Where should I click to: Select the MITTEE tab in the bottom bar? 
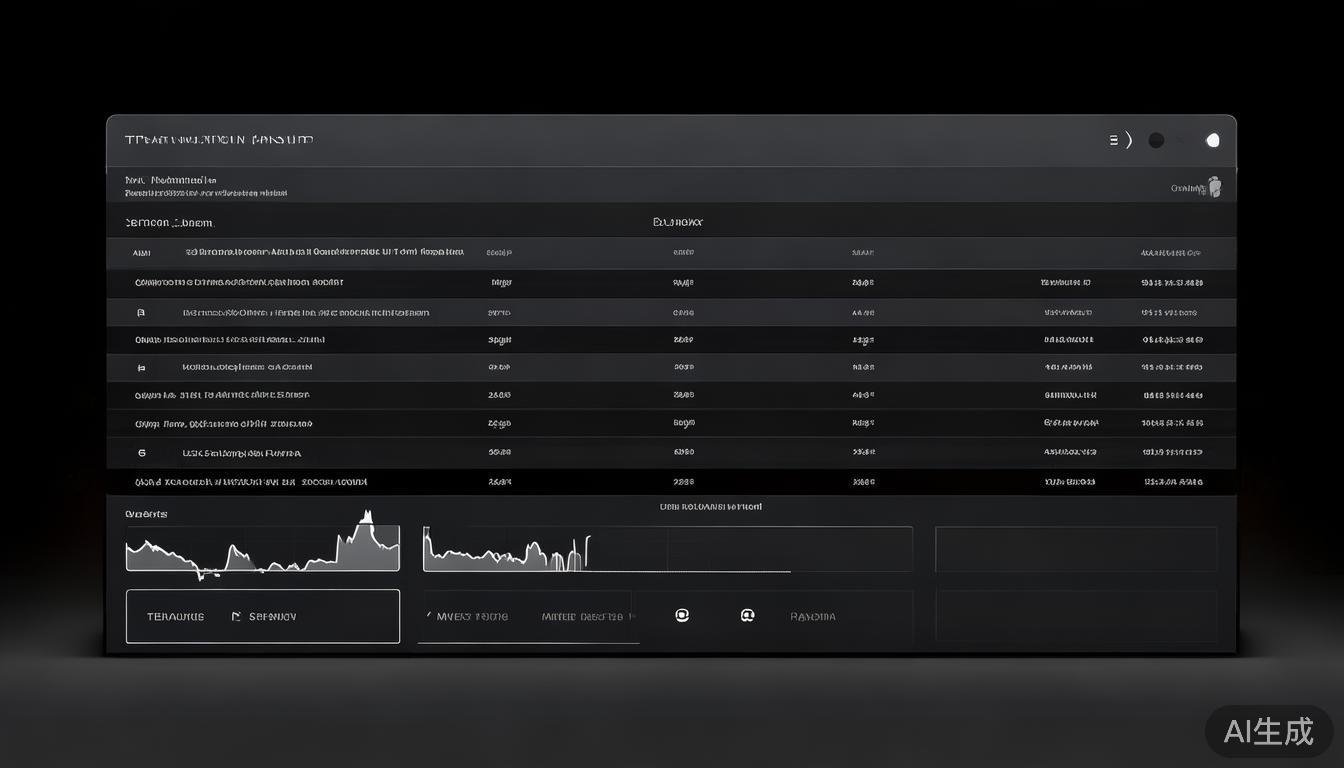point(582,617)
